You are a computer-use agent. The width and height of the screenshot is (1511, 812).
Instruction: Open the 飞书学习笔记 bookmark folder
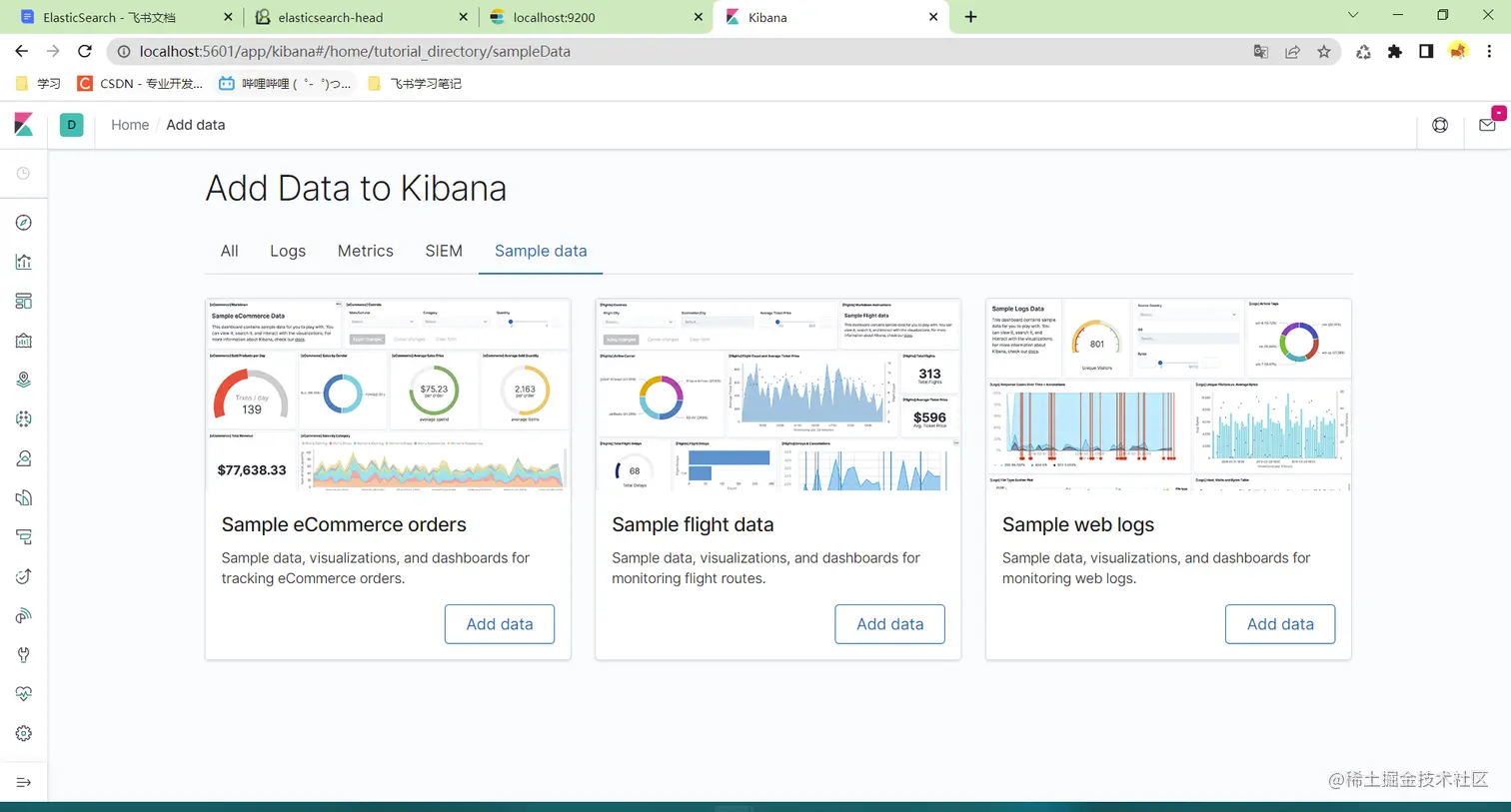415,84
